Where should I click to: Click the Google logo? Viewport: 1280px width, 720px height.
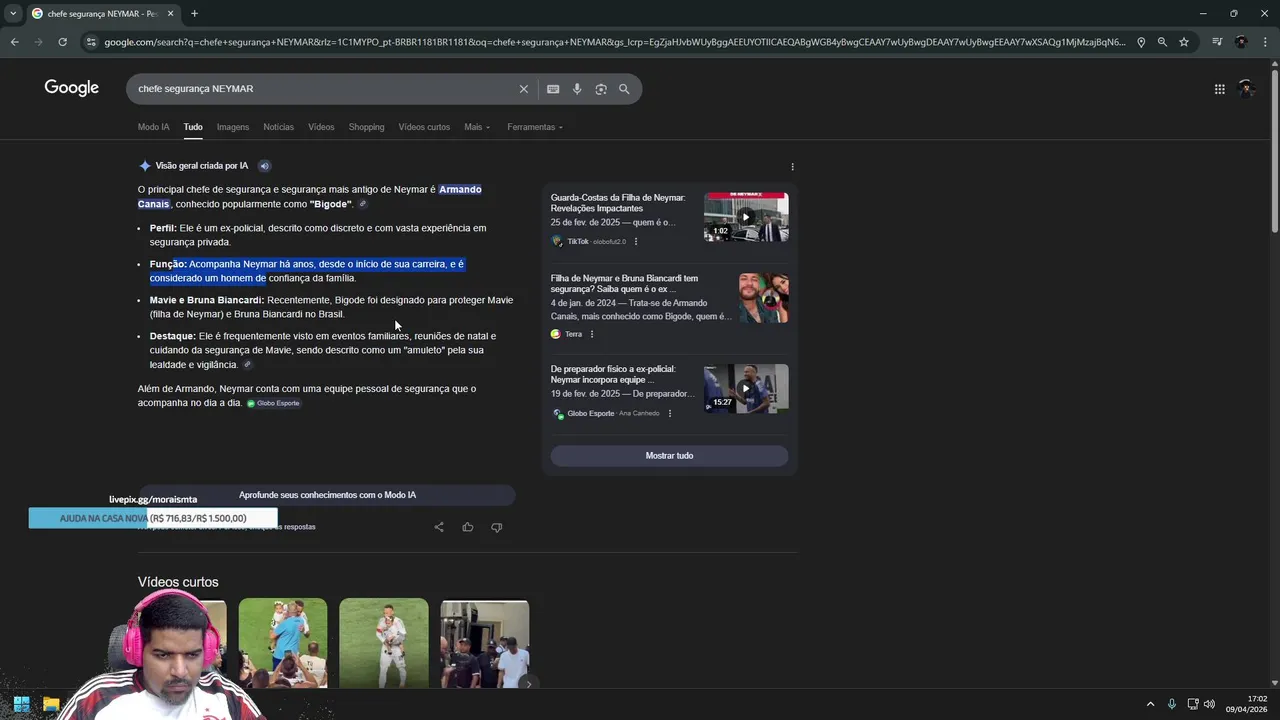(x=72, y=88)
